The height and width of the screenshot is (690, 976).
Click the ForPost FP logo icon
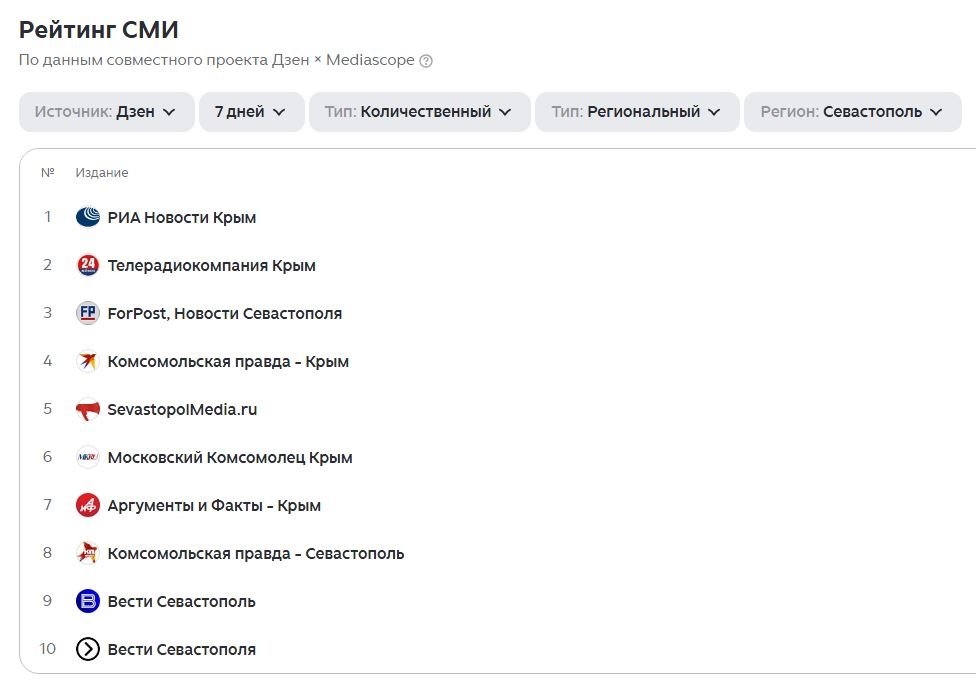click(x=88, y=313)
